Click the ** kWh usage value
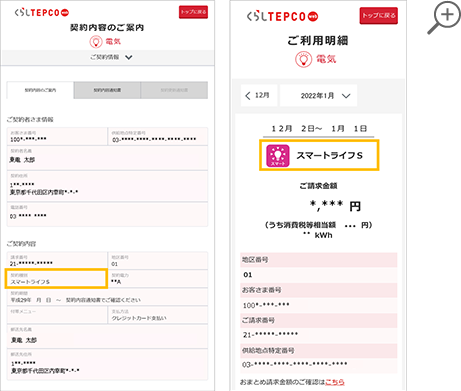Viewport: 461px width, 391px height. (317, 235)
